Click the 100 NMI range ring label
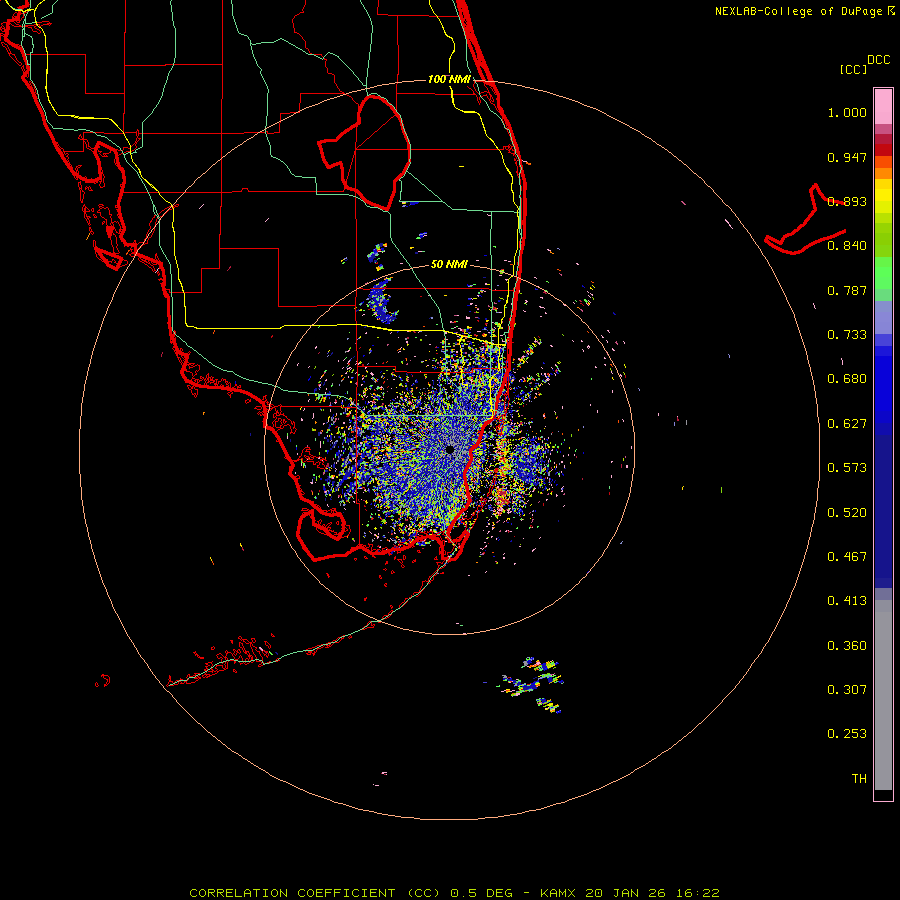 (x=449, y=79)
